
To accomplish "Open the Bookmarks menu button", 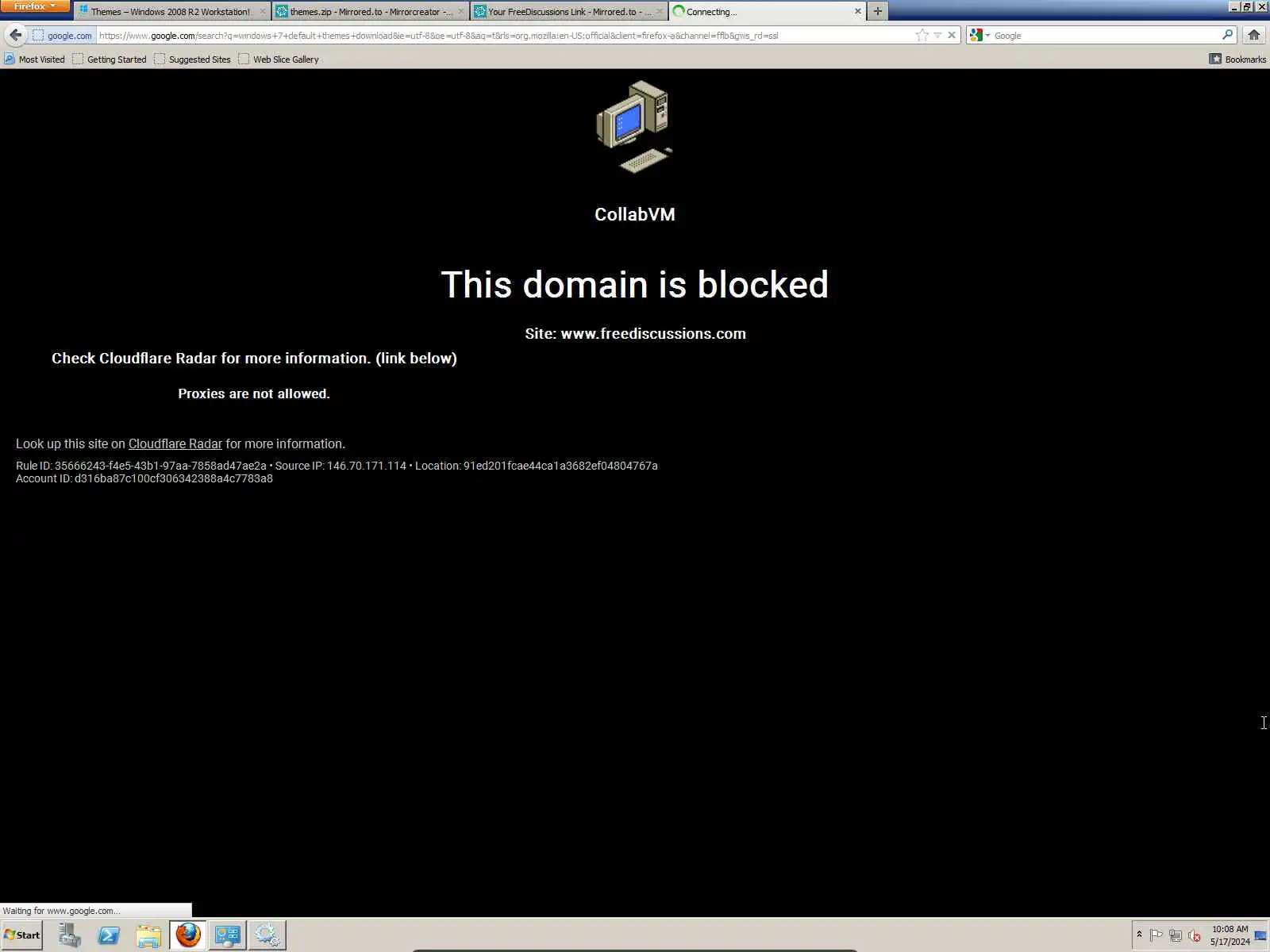I will [x=1237, y=59].
